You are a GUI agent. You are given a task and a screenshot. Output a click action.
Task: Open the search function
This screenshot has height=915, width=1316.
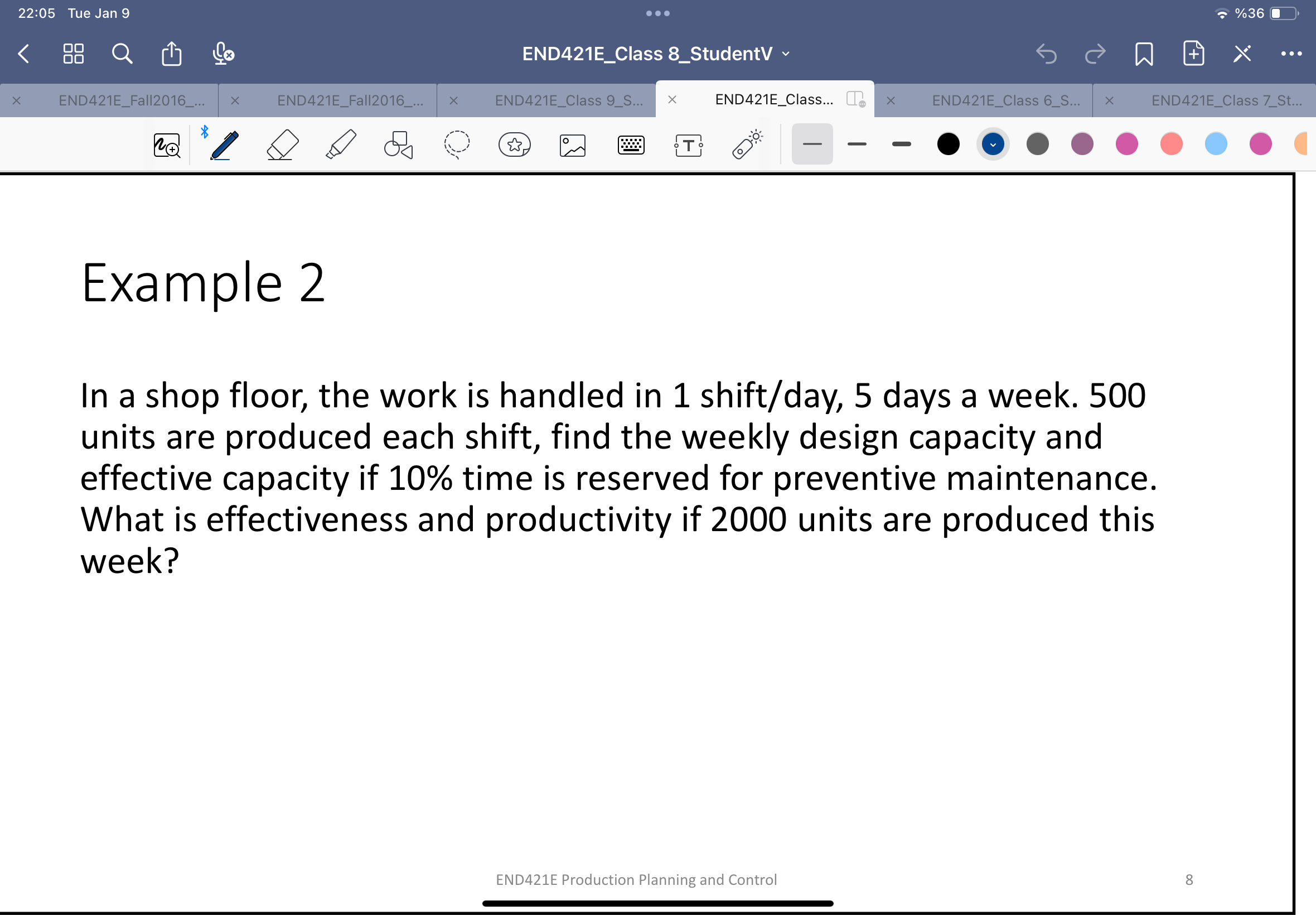pyautogui.click(x=122, y=54)
